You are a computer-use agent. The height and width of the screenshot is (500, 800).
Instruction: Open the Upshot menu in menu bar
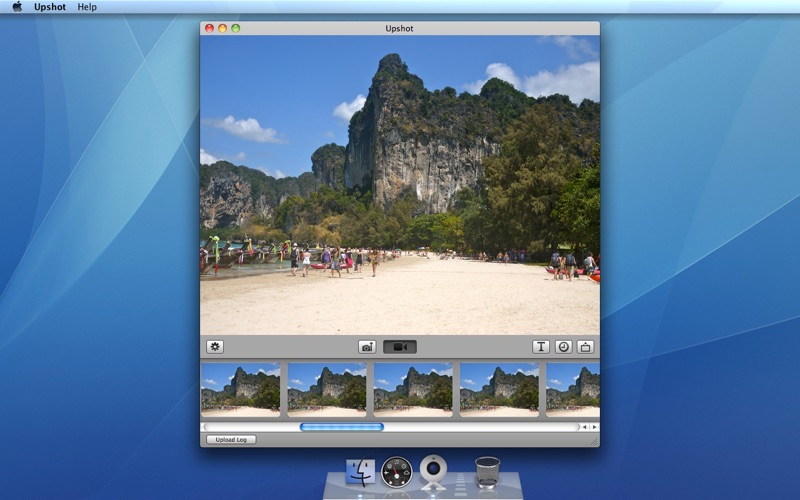[x=50, y=7]
